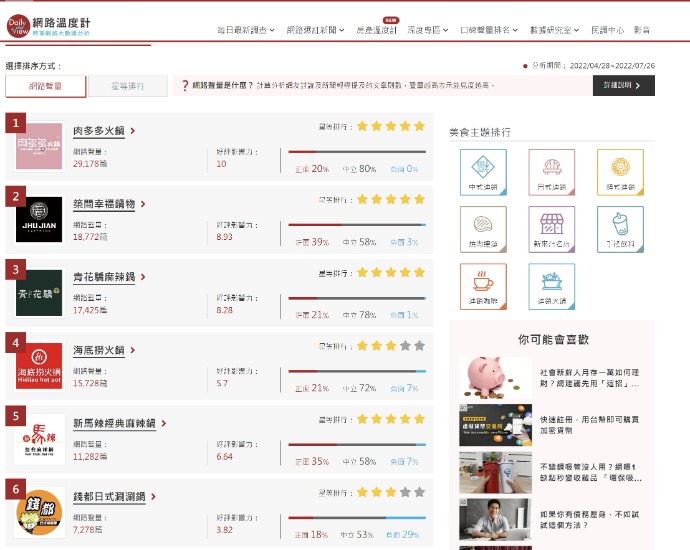
Task: Open the yellow donut category tile
Action: (x=620, y=172)
